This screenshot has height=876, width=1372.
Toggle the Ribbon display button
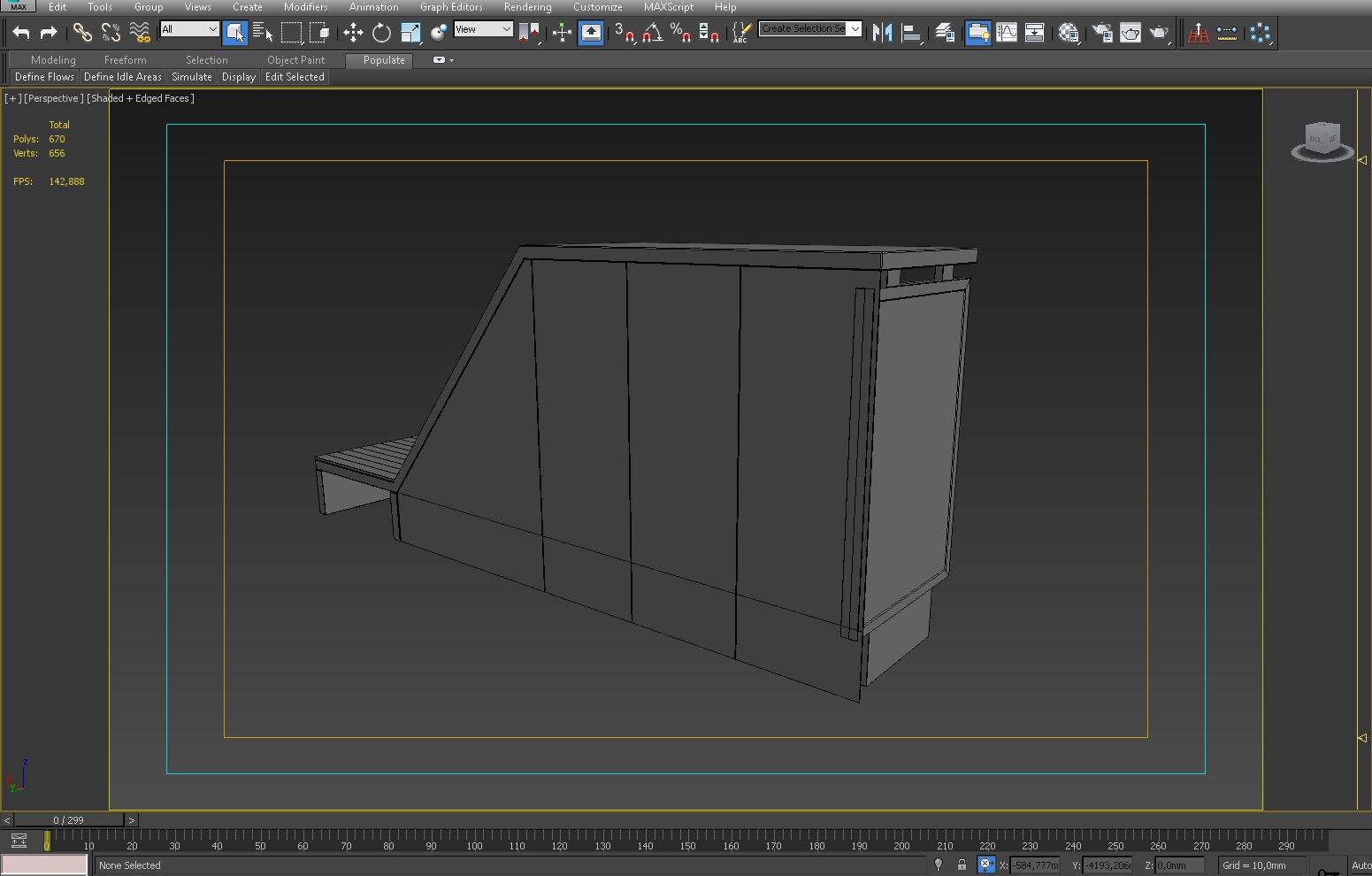click(x=977, y=33)
